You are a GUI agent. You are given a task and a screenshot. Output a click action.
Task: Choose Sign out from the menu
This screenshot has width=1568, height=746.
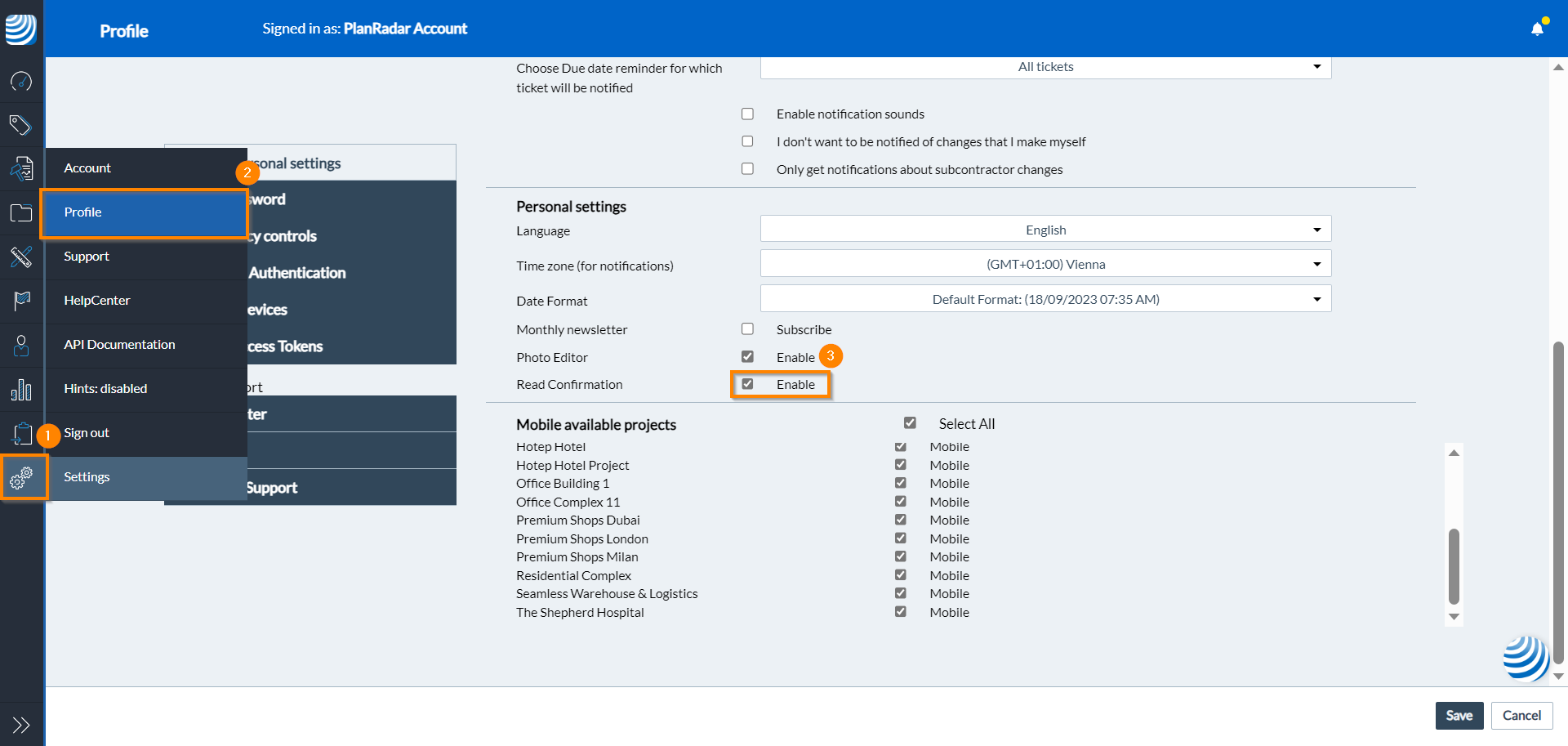pos(87,433)
